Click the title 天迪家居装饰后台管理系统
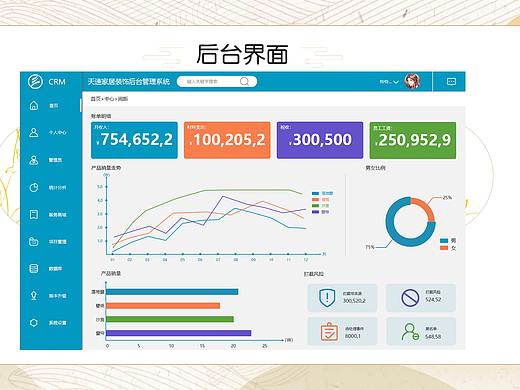The width and height of the screenshot is (520, 390). [x=129, y=81]
